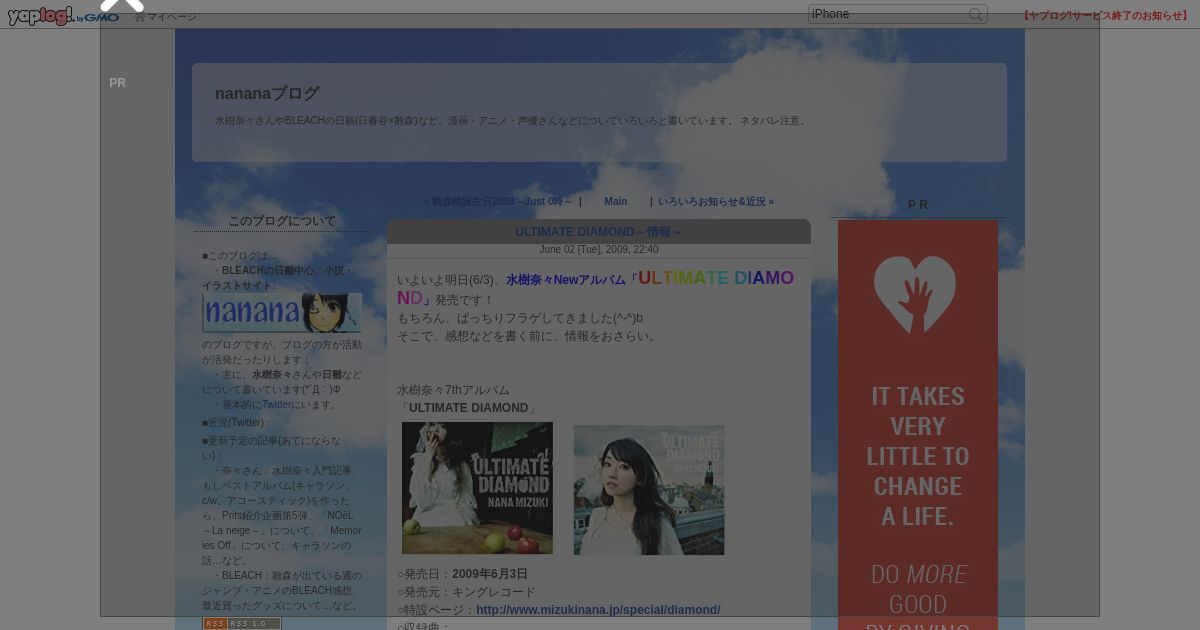This screenshot has width=1200, height=630.
Task: Click the このブログについて sidebar heading
Action: point(282,221)
